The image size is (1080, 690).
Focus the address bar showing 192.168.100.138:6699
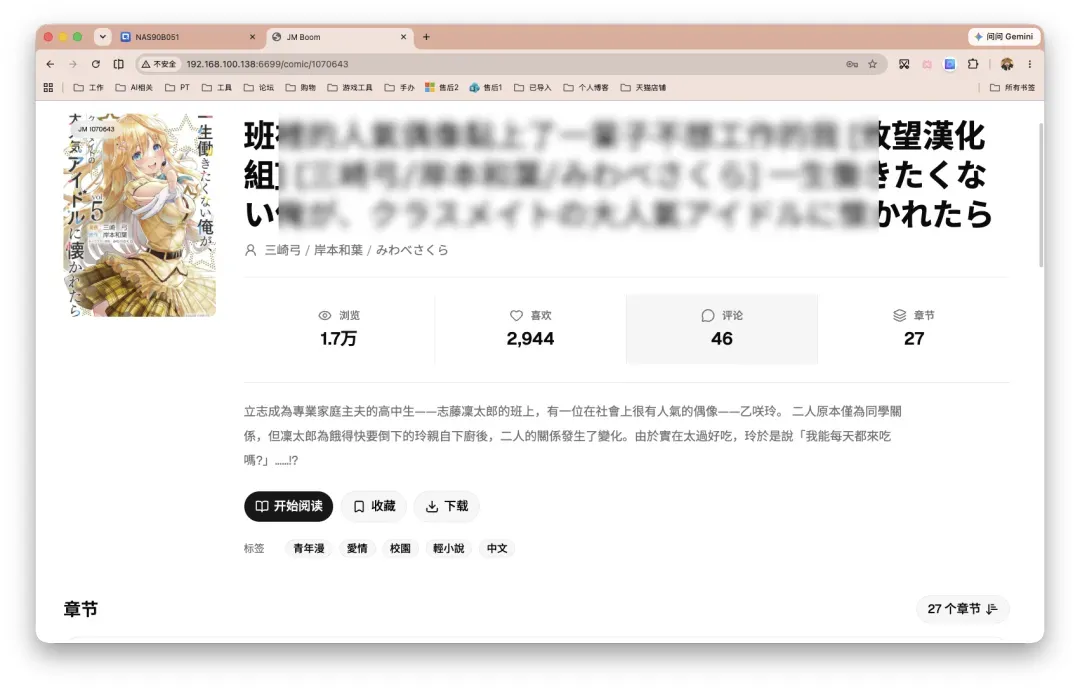pyautogui.click(x=510, y=64)
